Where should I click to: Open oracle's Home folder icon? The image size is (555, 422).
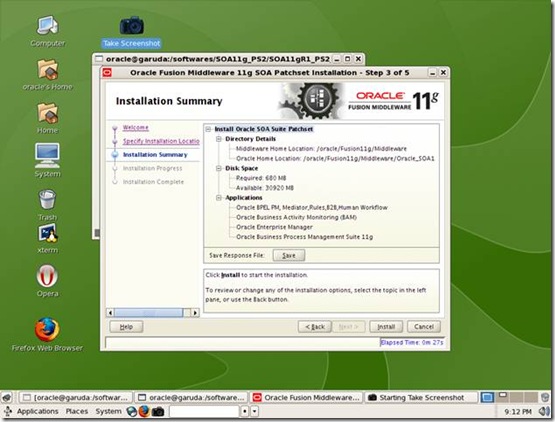tap(47, 75)
